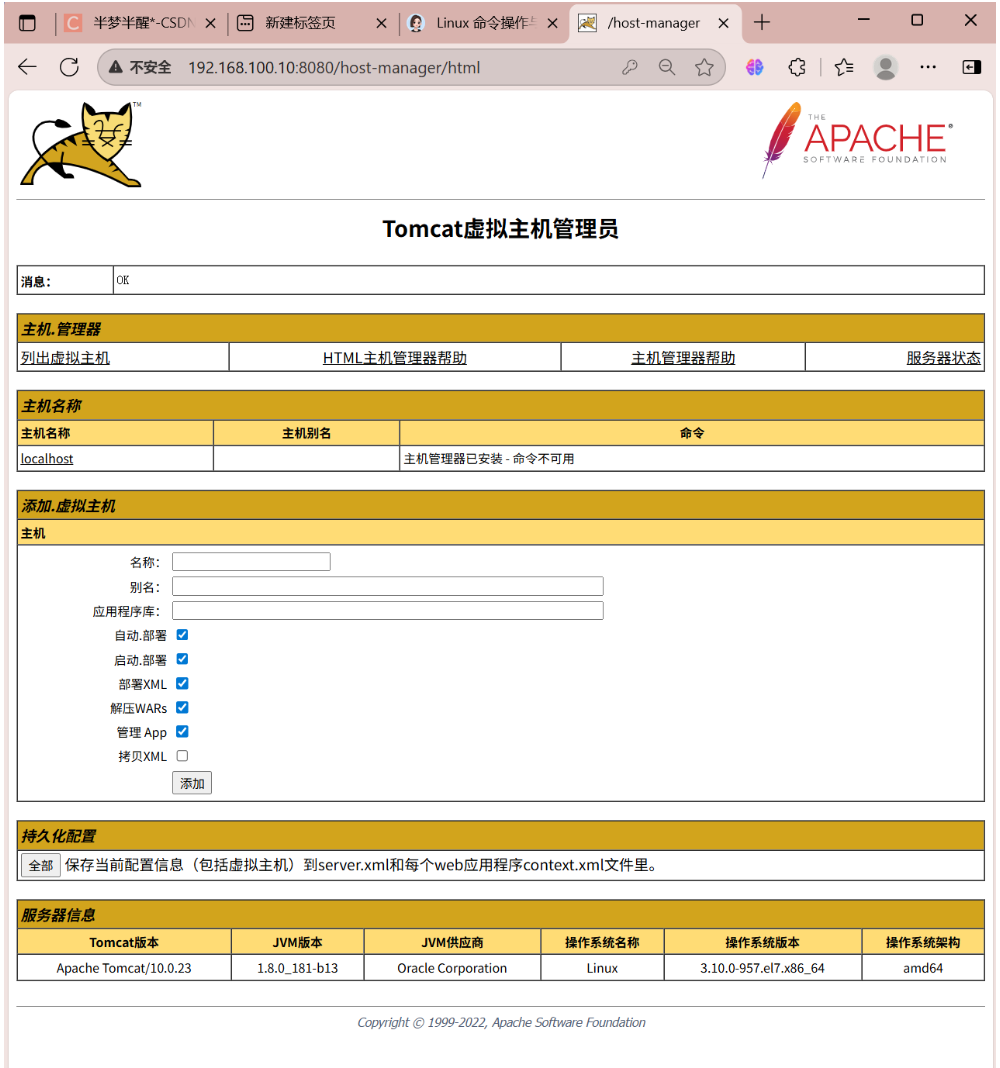The height and width of the screenshot is (1068, 1000).
Task: Add page to favorites with star icon
Action: (x=704, y=67)
